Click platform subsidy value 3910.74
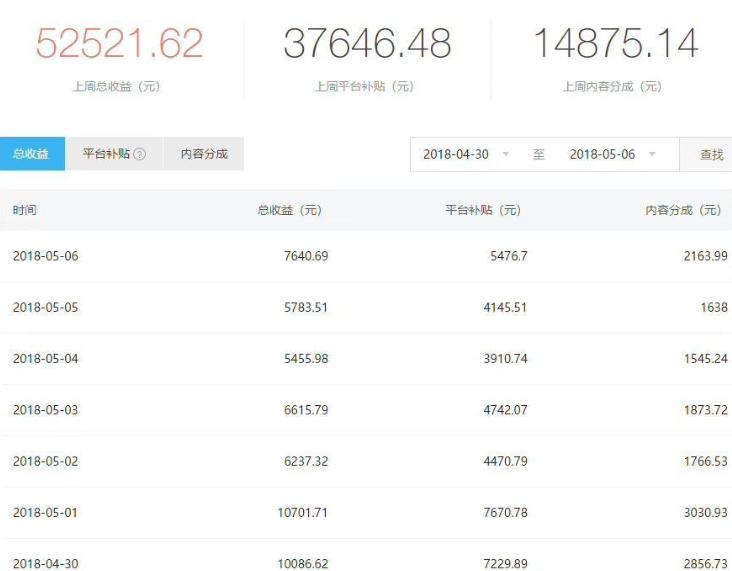Screen dimensions: 732x571 (506, 359)
